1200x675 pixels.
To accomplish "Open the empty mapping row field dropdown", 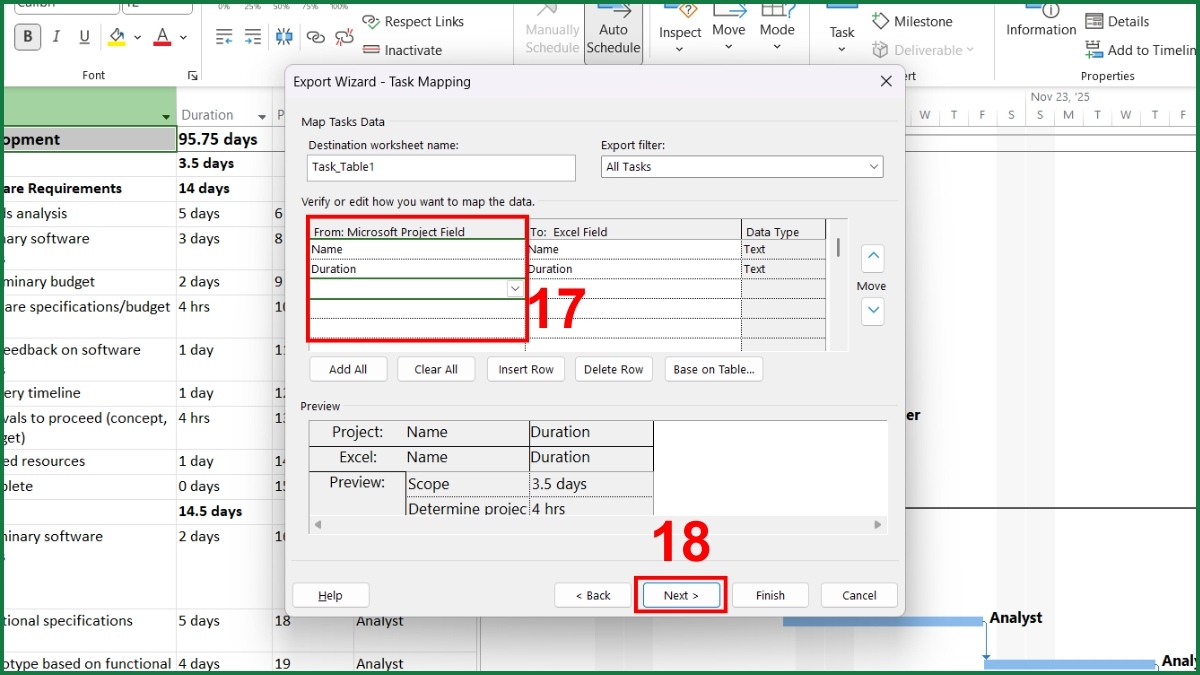I will [x=515, y=288].
